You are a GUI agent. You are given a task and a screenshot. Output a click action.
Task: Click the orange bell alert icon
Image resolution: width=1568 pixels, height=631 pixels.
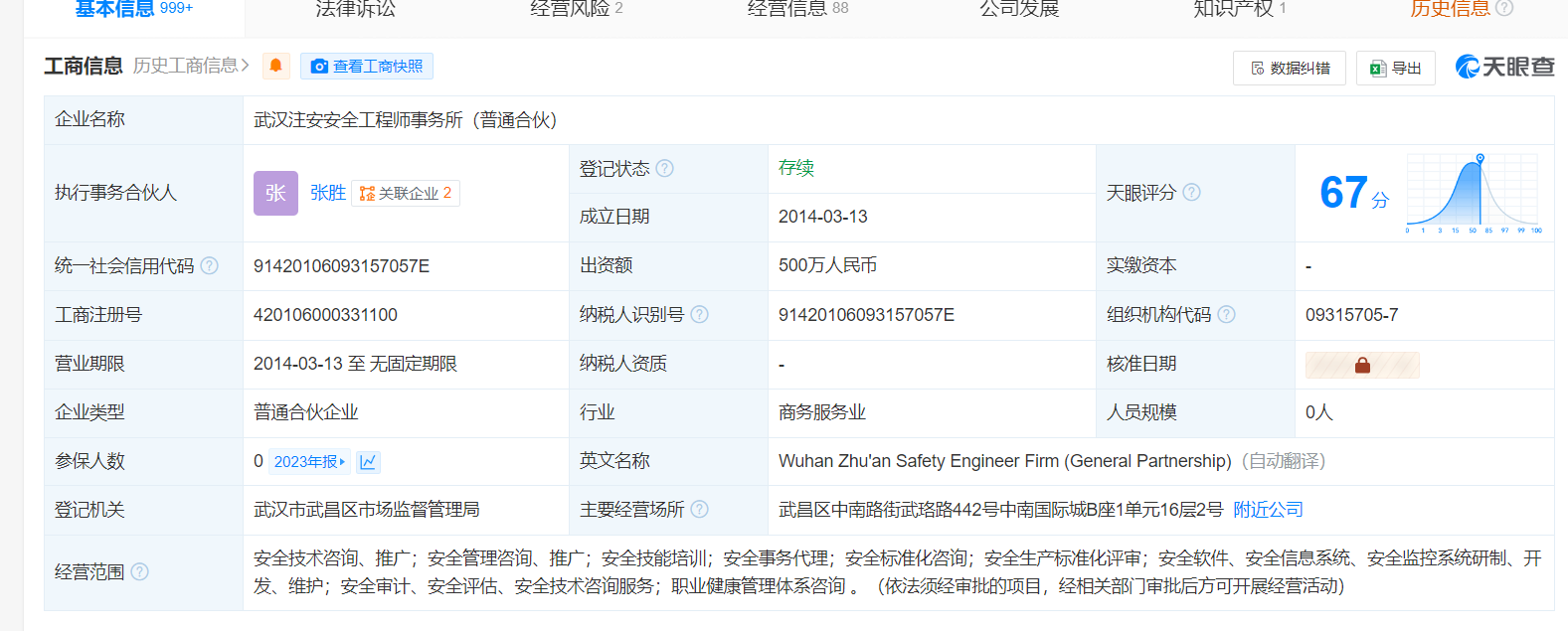(276, 66)
